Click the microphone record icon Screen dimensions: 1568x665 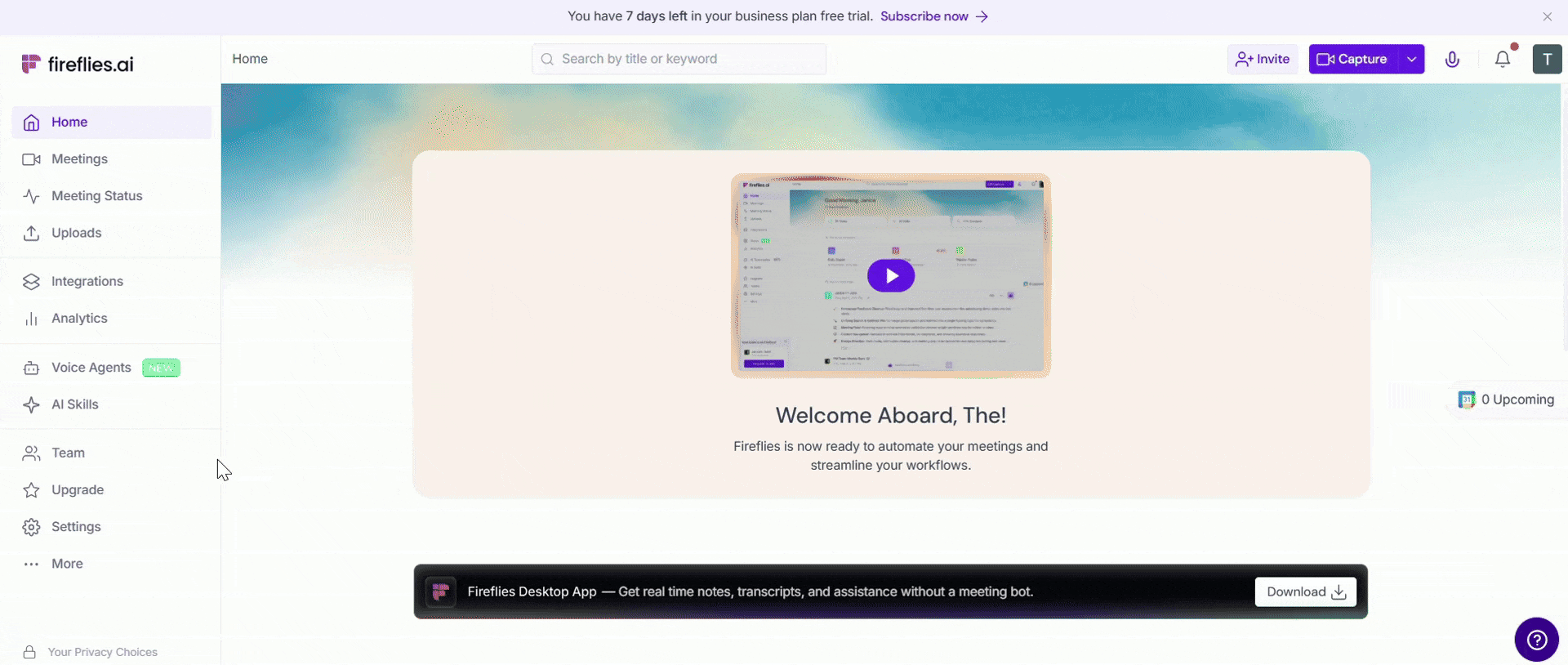click(x=1452, y=59)
